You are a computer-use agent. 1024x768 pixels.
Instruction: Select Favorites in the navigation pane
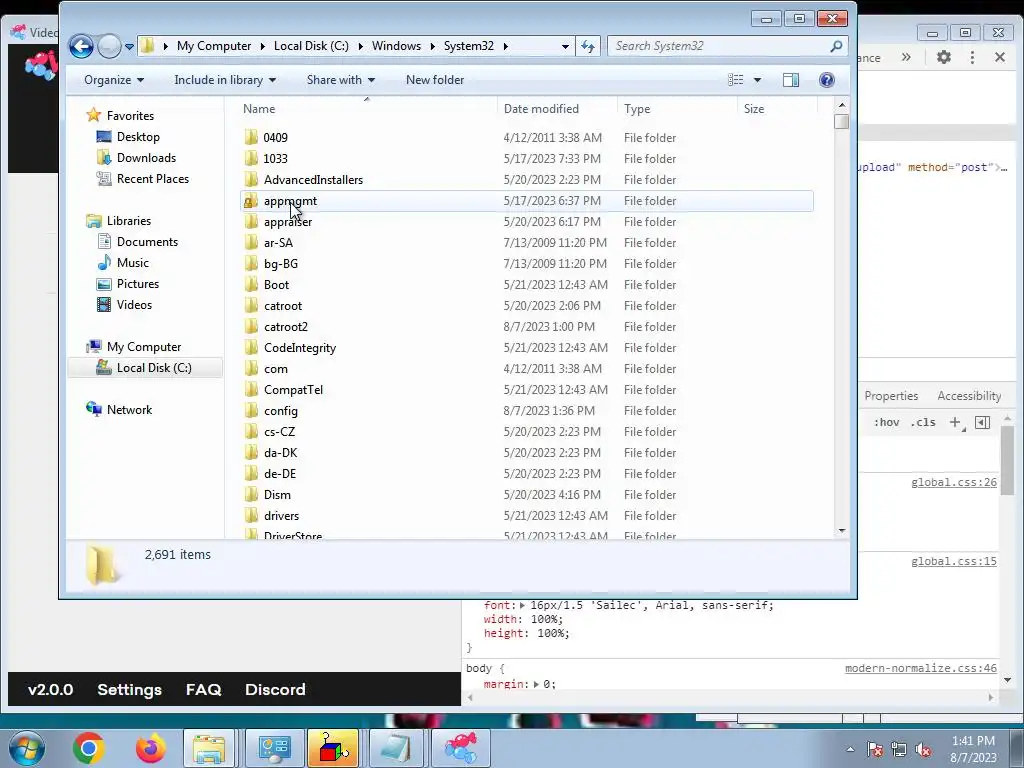[x=130, y=116]
